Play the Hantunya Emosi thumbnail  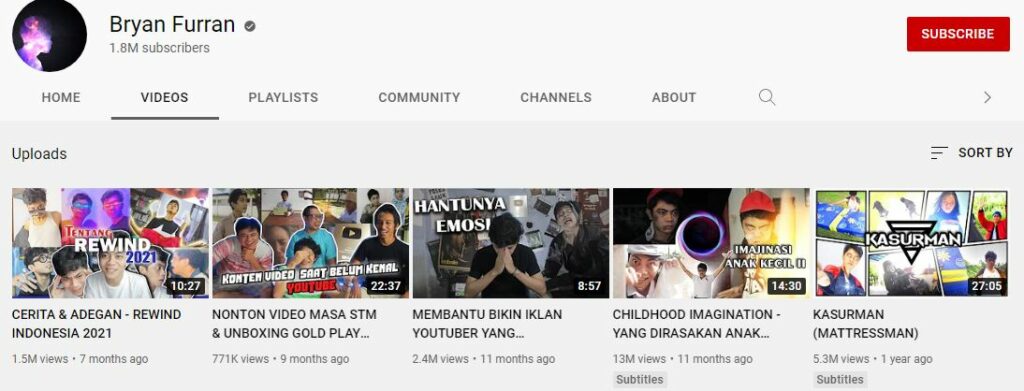511,243
